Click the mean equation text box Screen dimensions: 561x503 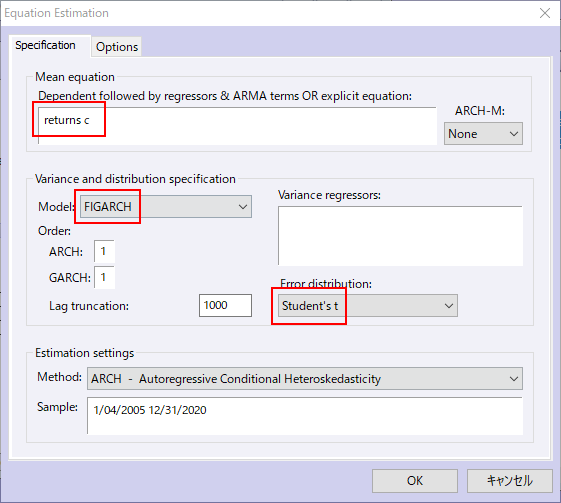237,126
